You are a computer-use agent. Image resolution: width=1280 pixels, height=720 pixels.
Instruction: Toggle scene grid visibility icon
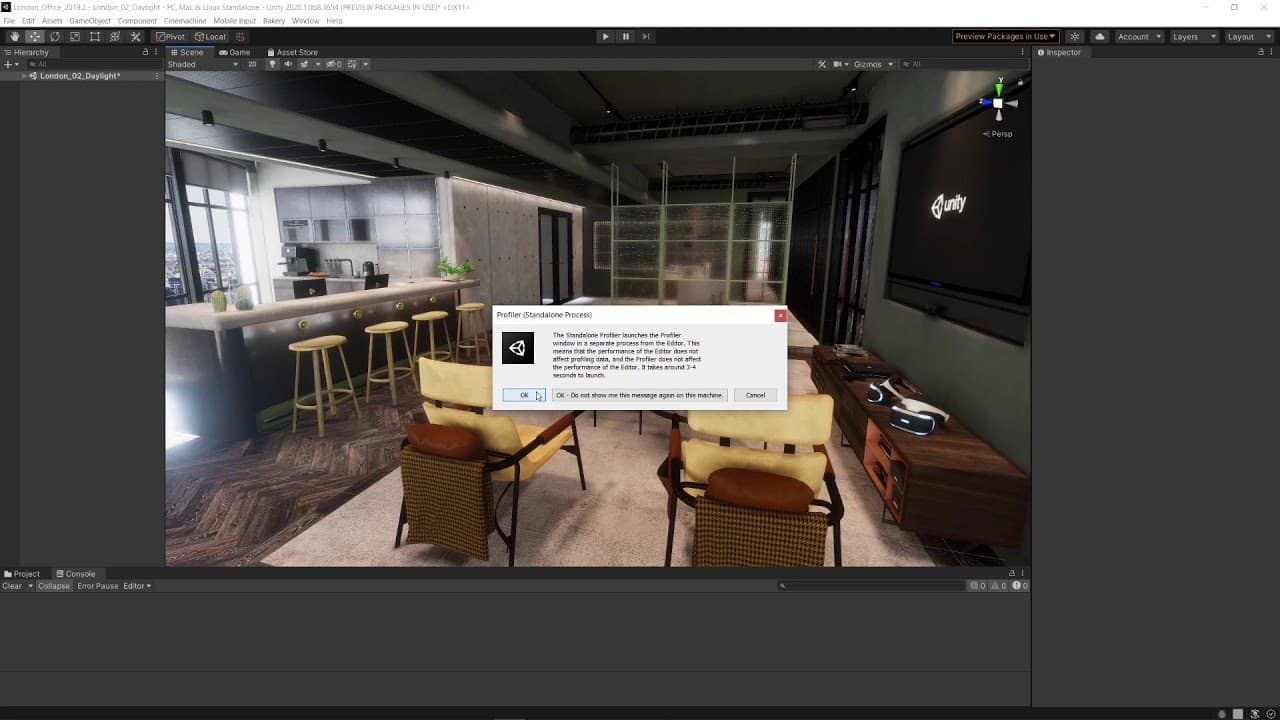point(352,64)
